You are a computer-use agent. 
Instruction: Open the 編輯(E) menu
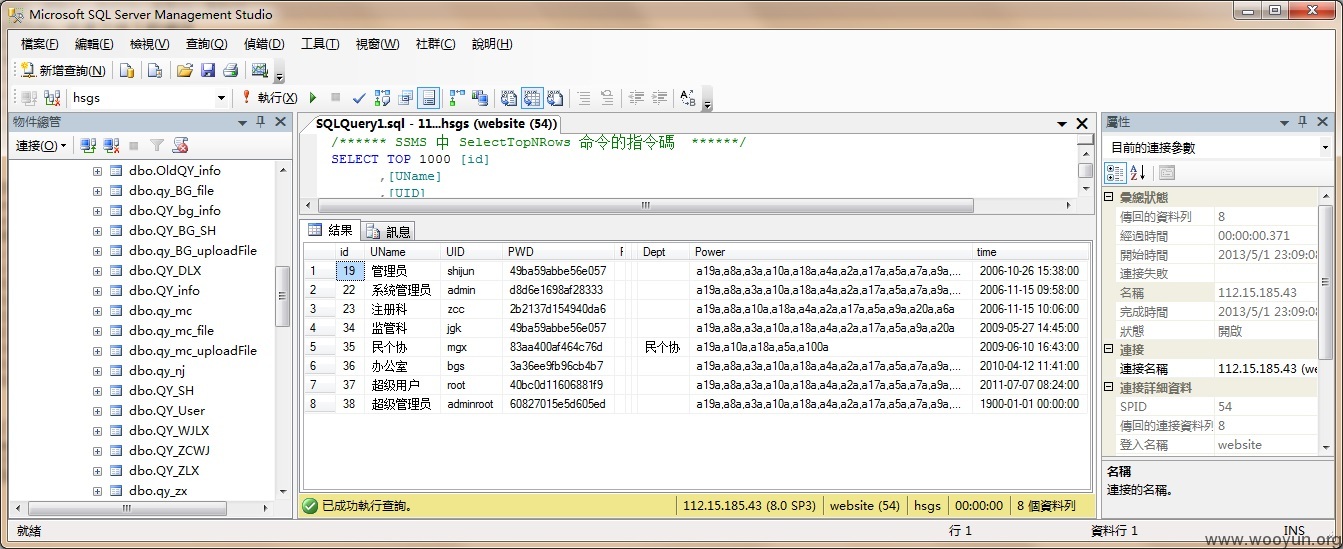point(94,44)
